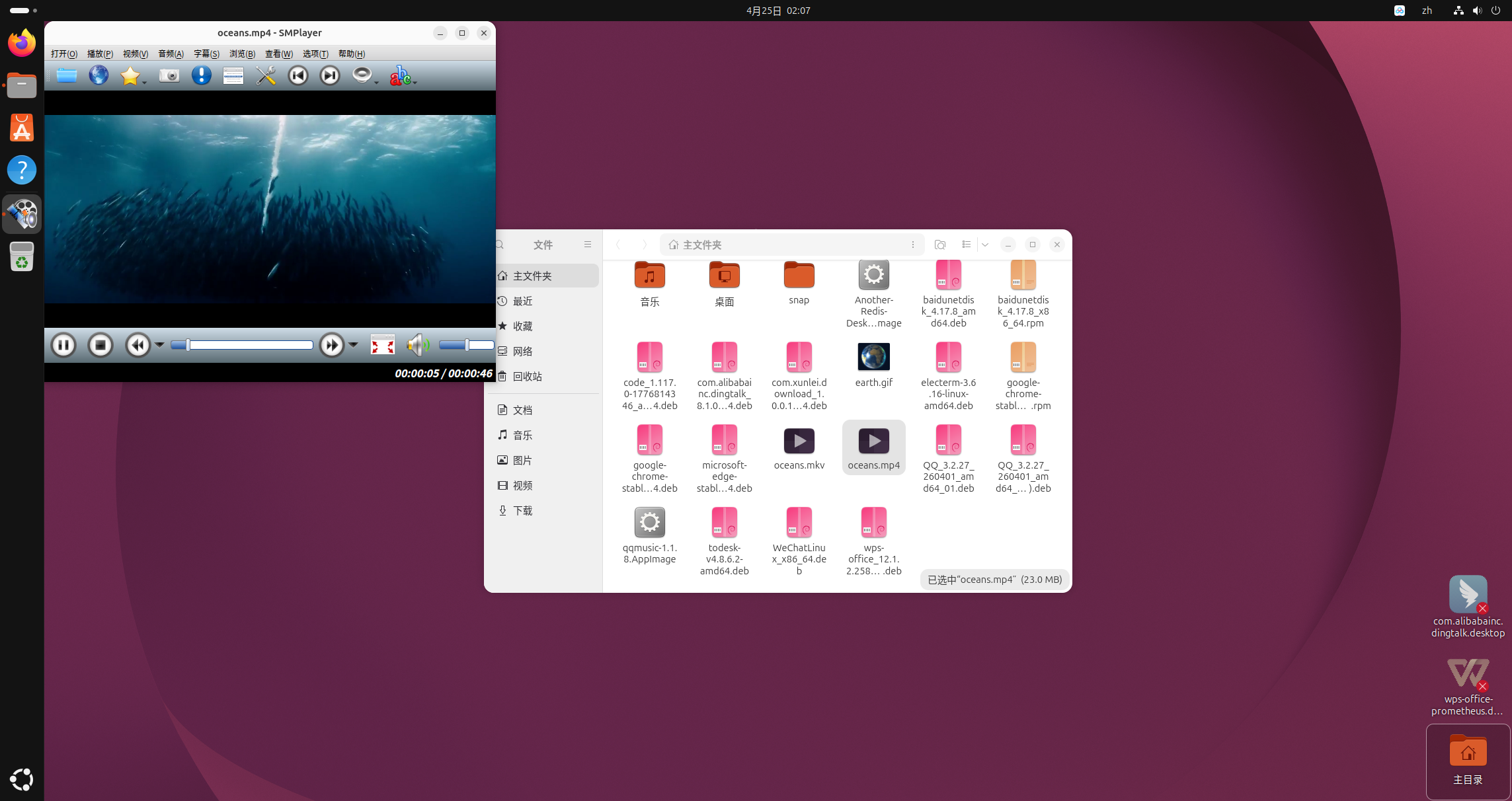
Task: Open 回收站 in the file sidebar
Action: pyautogui.click(x=527, y=376)
